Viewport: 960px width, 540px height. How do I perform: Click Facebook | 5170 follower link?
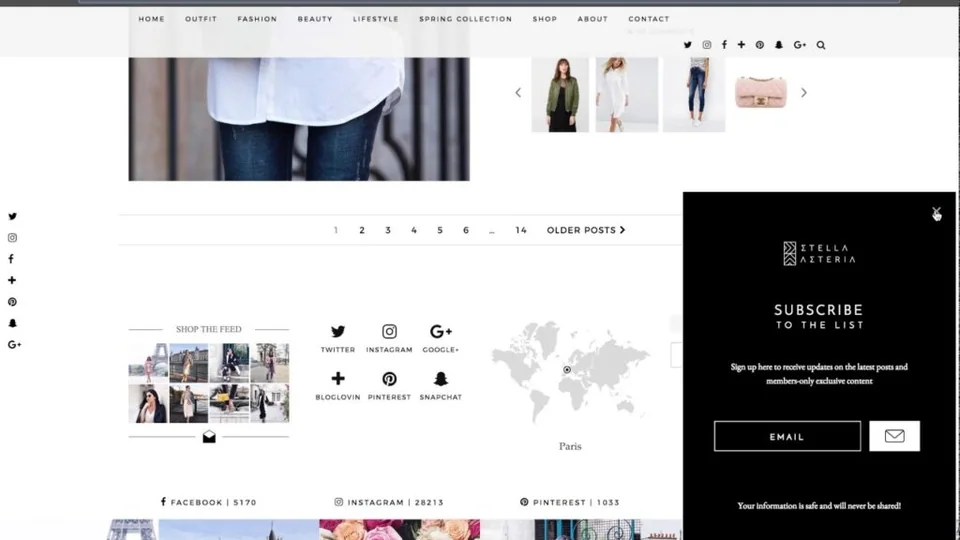[x=209, y=502]
